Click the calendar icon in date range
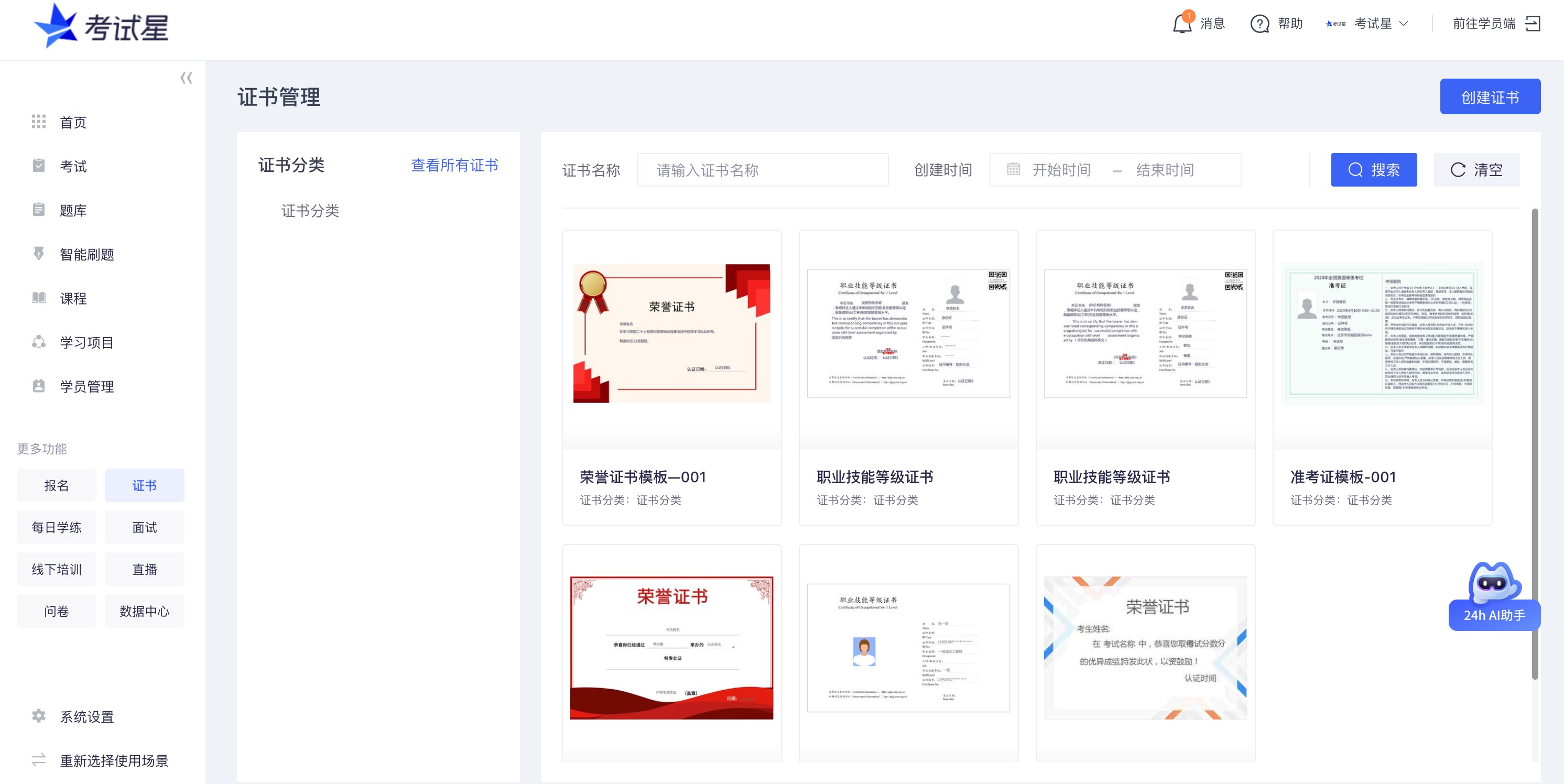 [x=1013, y=169]
